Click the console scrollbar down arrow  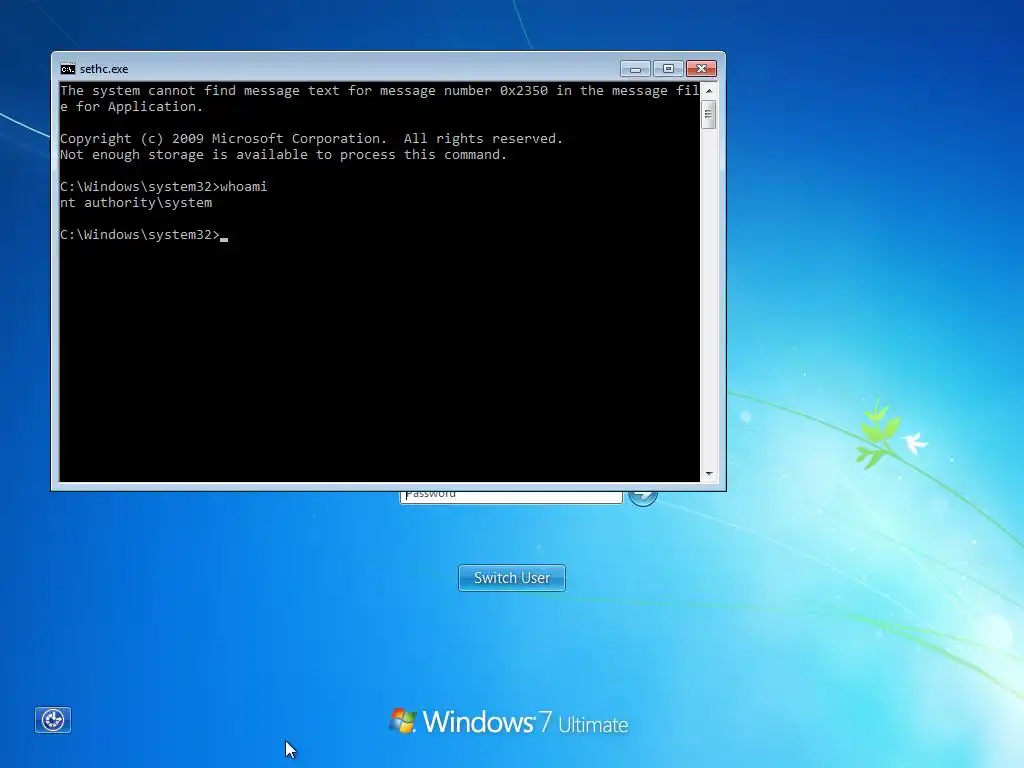709,473
